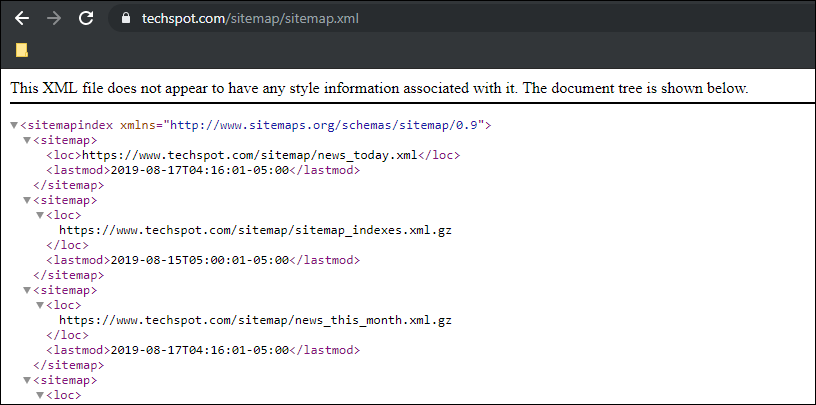Viewport: 816px width, 405px height.
Task: Click the closing loc tag below news_this_month.xml.gz
Action: 67,335
